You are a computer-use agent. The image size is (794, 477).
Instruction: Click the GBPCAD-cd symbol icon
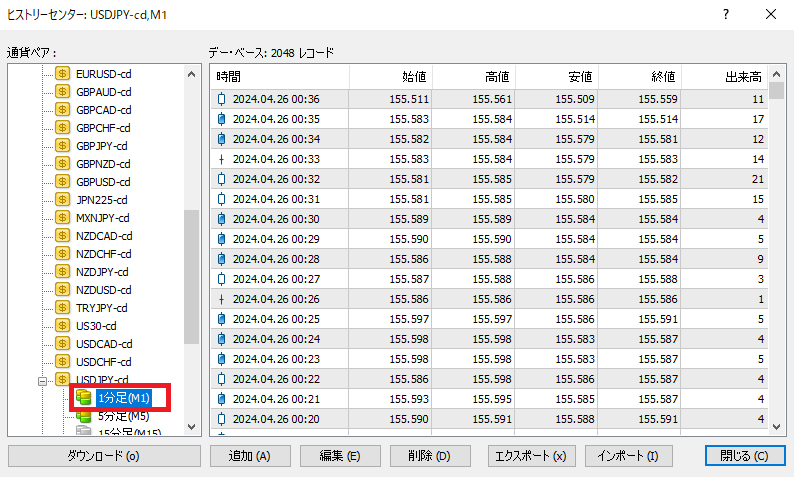click(x=62, y=110)
